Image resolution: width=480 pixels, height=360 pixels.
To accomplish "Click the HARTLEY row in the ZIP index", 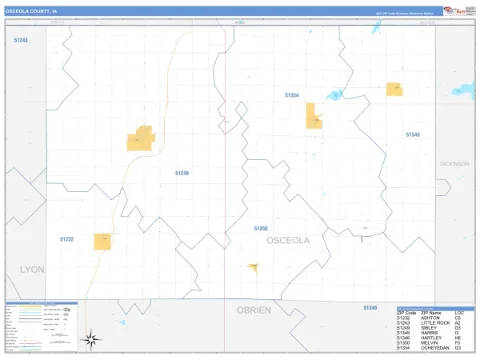I will (430, 338).
